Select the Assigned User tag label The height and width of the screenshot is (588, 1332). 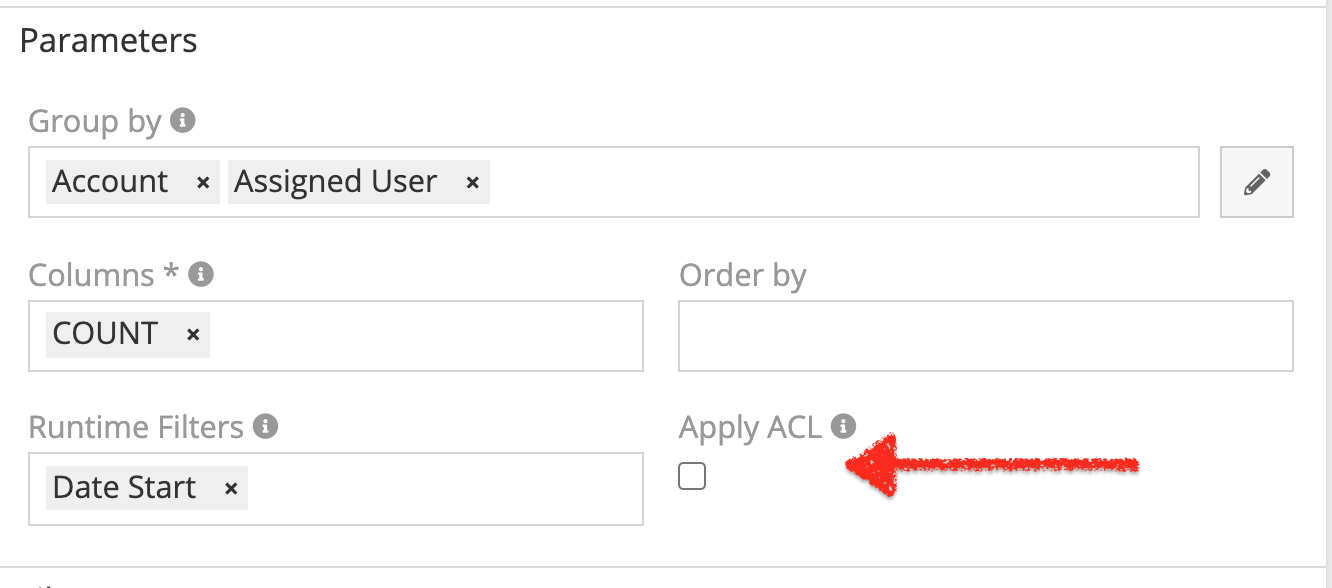(336, 182)
